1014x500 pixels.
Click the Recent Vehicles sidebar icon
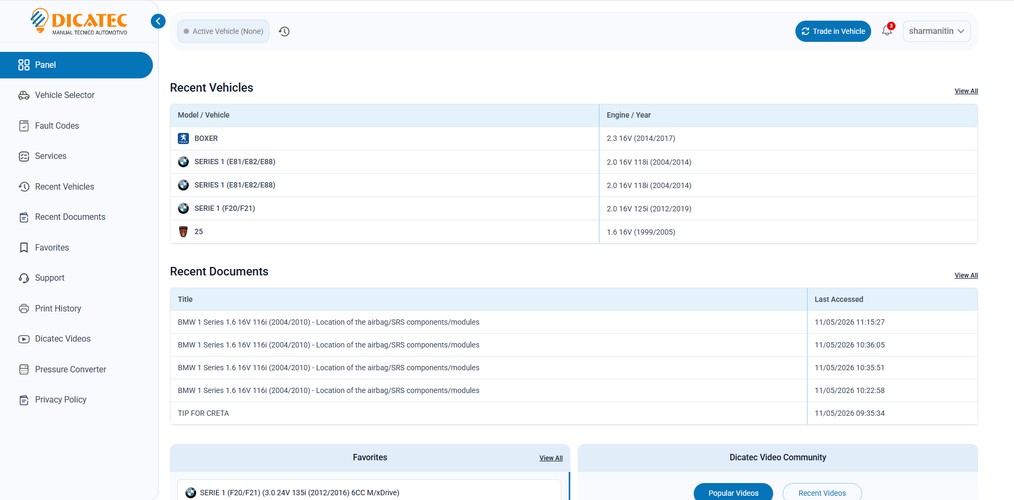24,186
